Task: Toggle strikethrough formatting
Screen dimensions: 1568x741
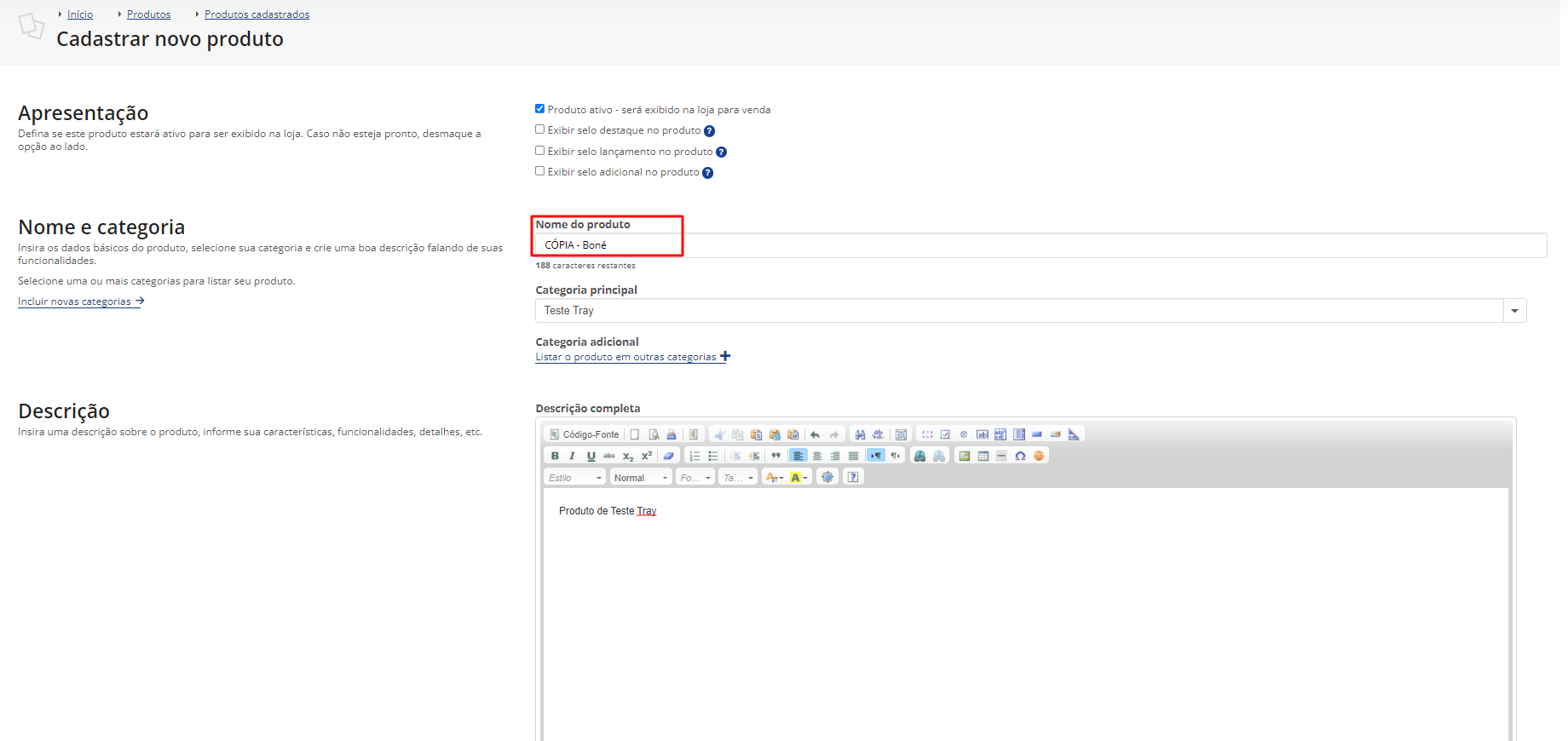Action: pos(609,456)
